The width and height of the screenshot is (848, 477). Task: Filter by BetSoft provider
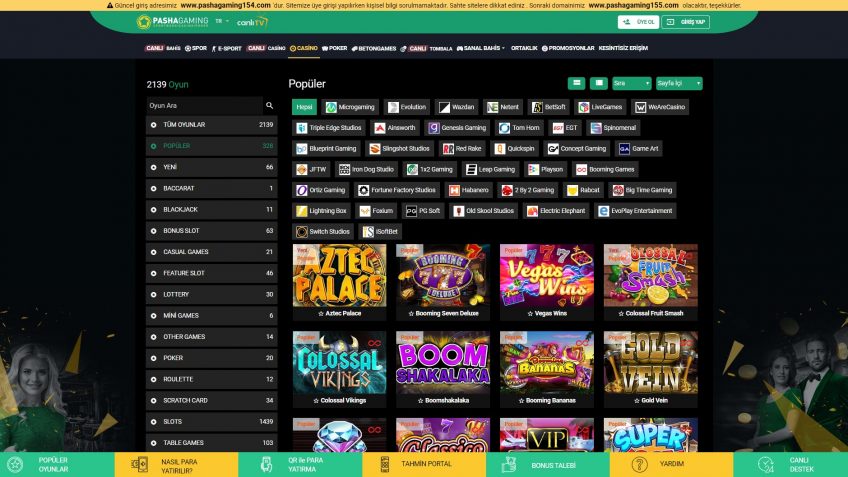coord(548,107)
